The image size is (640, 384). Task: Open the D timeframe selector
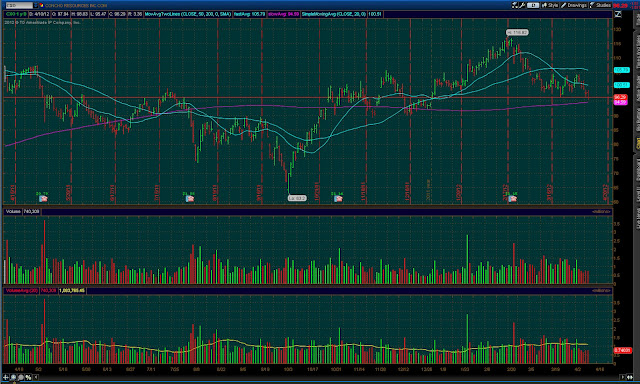pos(533,5)
